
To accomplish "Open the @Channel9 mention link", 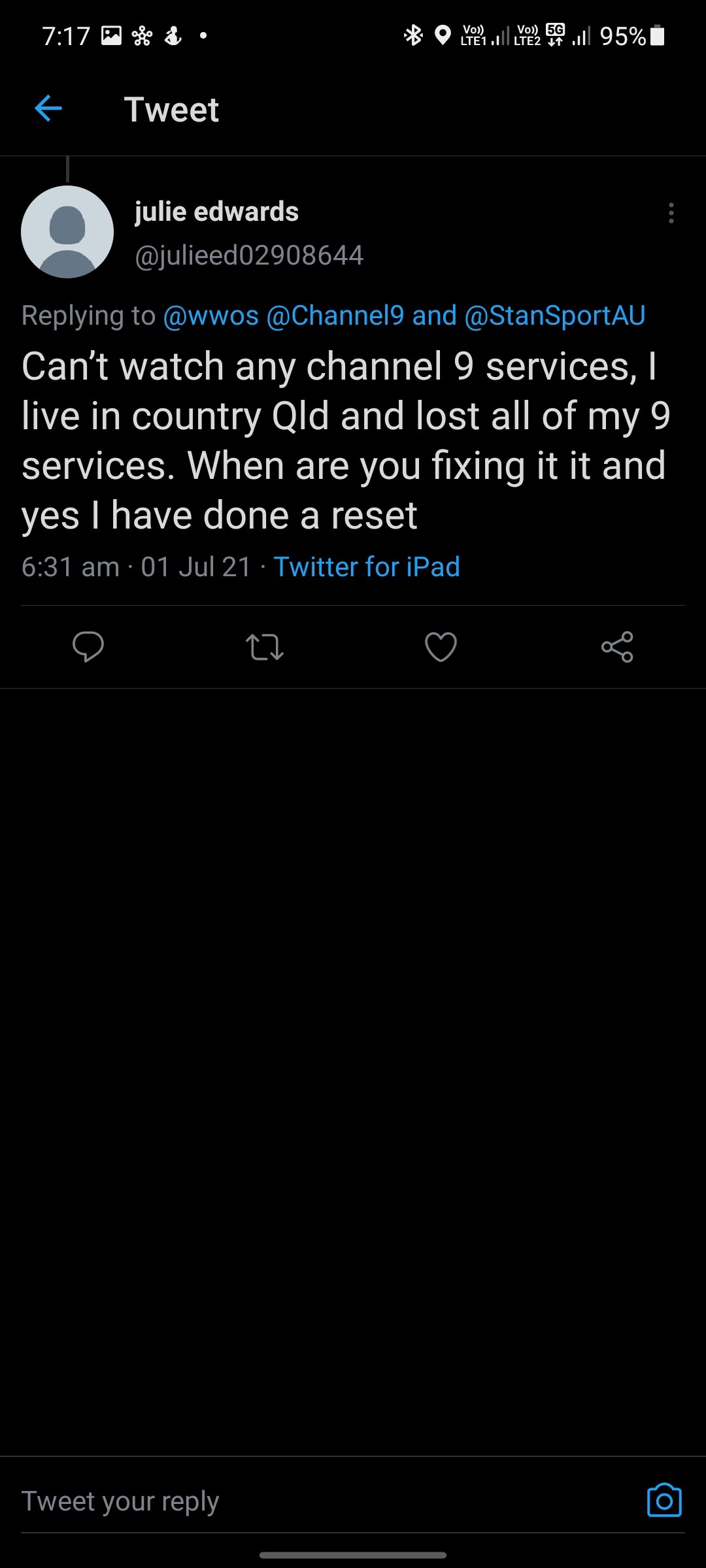I will 335,316.
